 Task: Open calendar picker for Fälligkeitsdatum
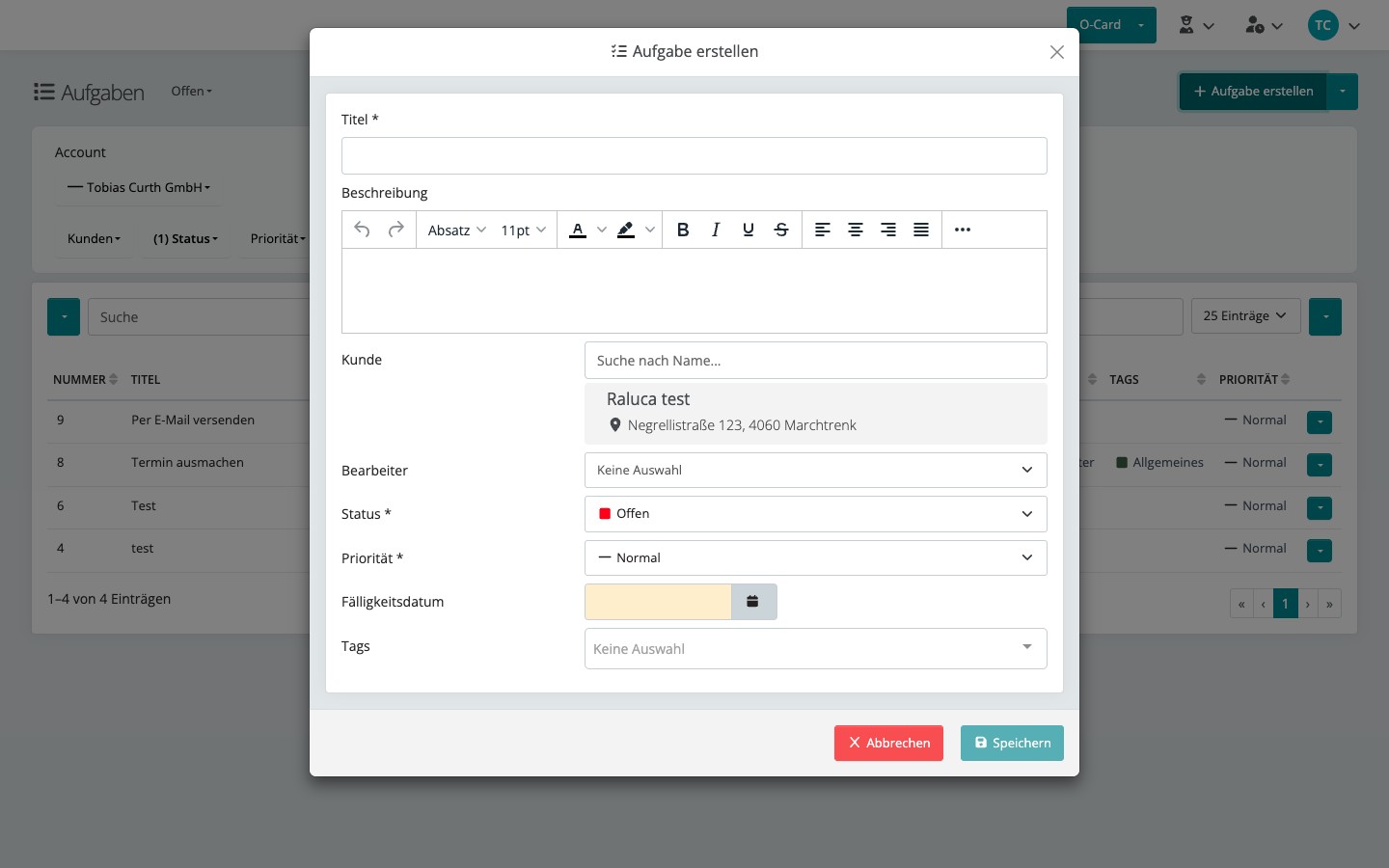tap(753, 602)
